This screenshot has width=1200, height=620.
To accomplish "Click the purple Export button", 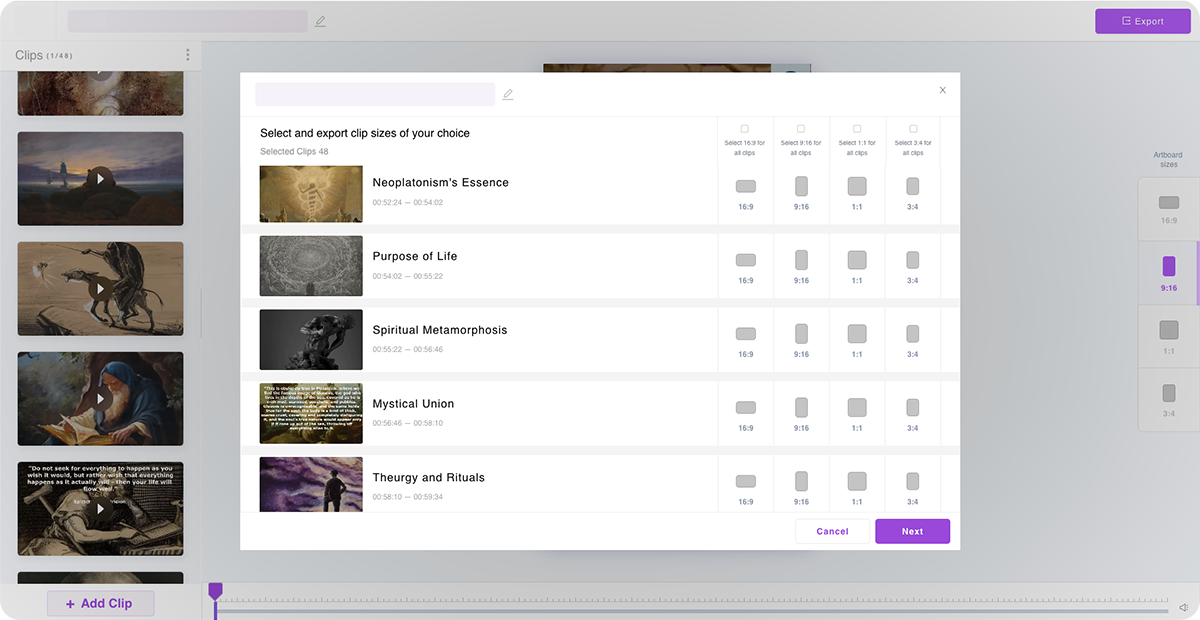I will pyautogui.click(x=1142, y=21).
